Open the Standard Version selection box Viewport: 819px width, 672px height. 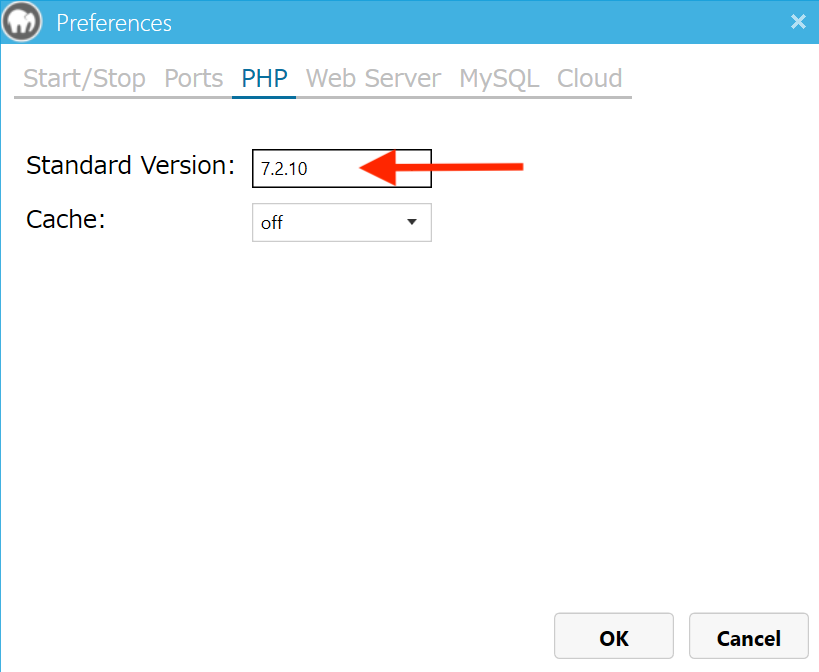342,168
